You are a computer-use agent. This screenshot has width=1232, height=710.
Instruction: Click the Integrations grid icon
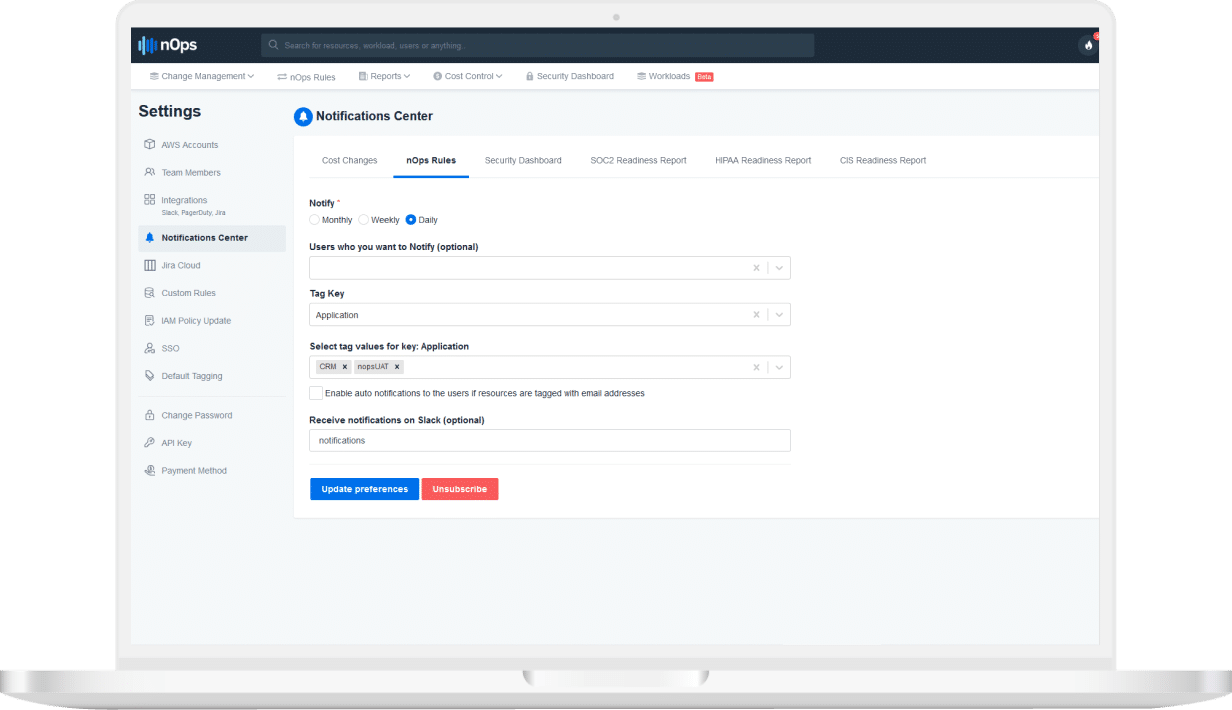pyautogui.click(x=149, y=200)
